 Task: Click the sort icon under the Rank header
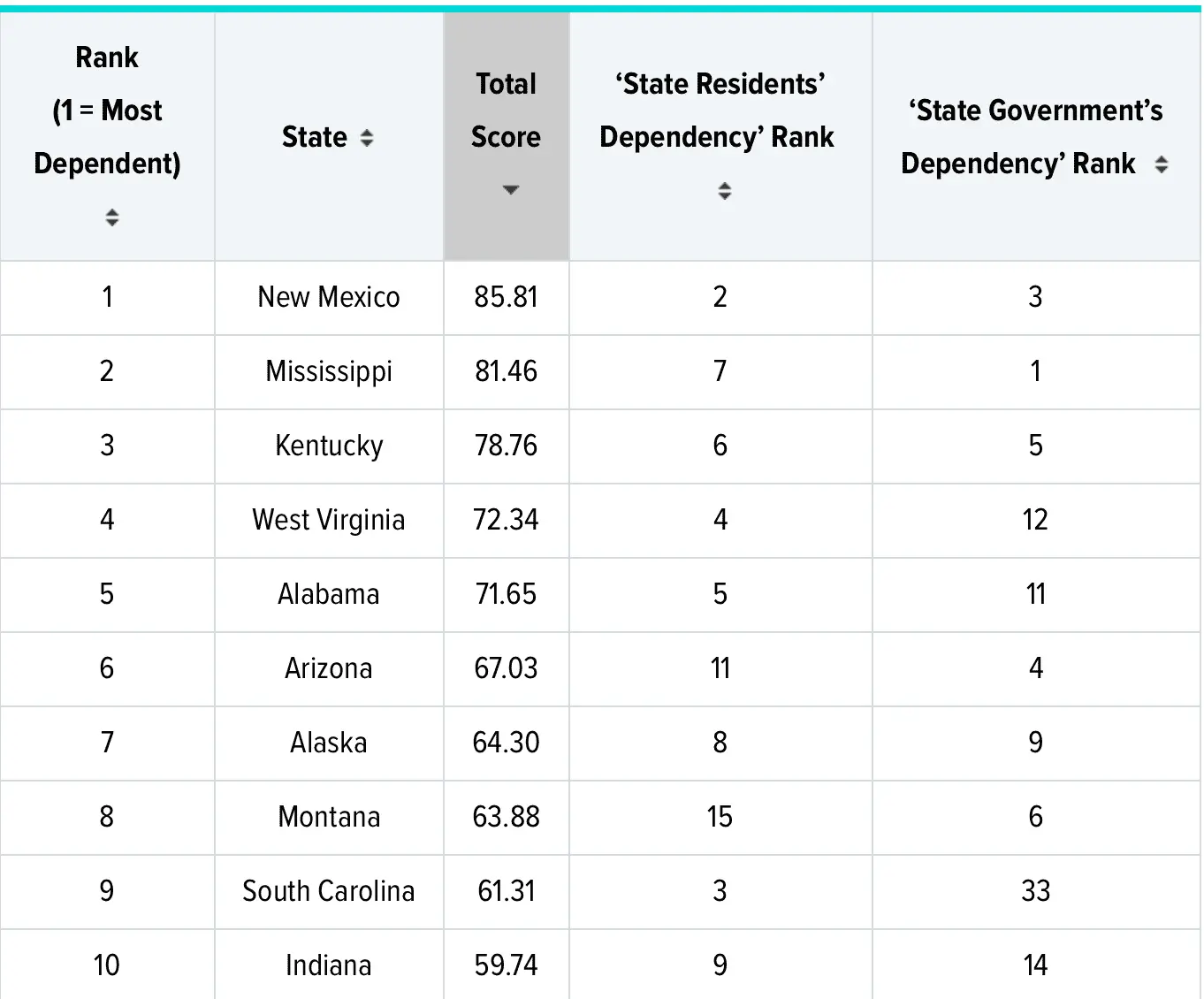pos(111,217)
